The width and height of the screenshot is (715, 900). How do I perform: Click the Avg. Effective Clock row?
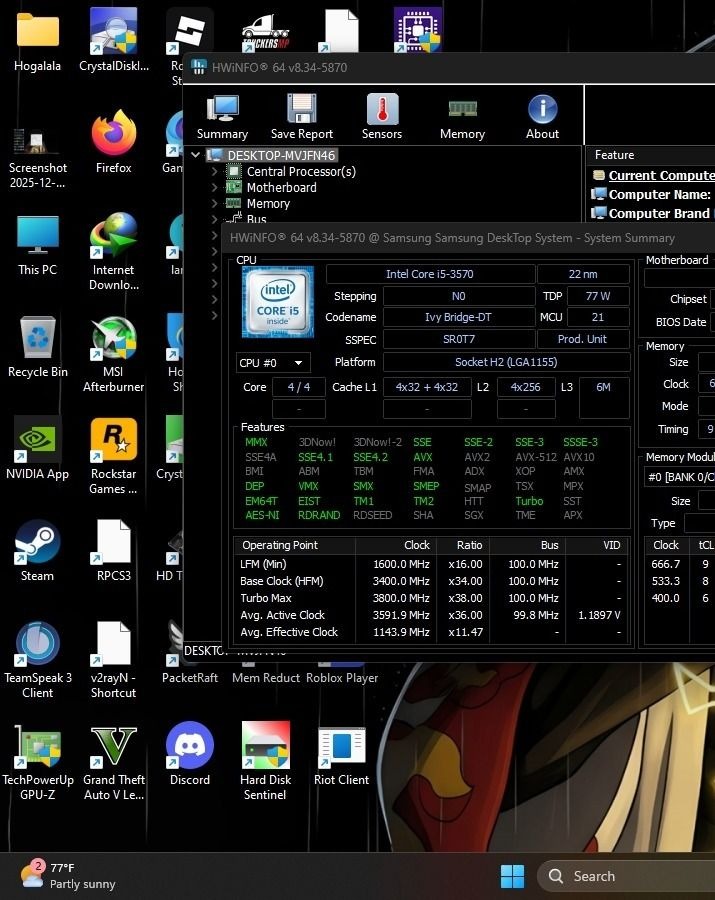click(430, 632)
